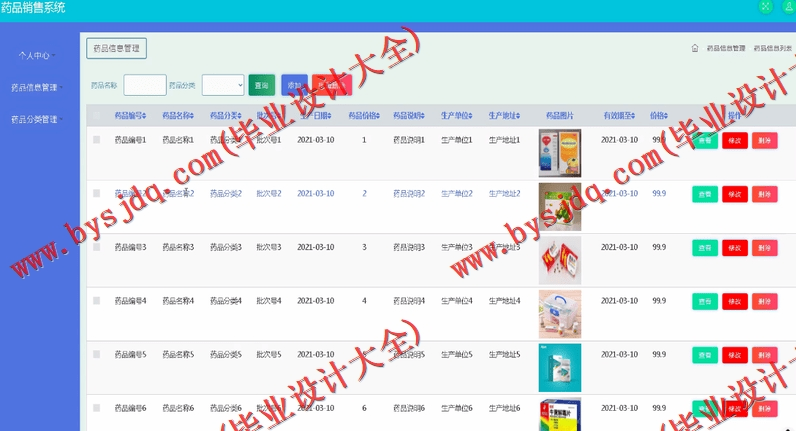View details for row 药品编号2

705,194
